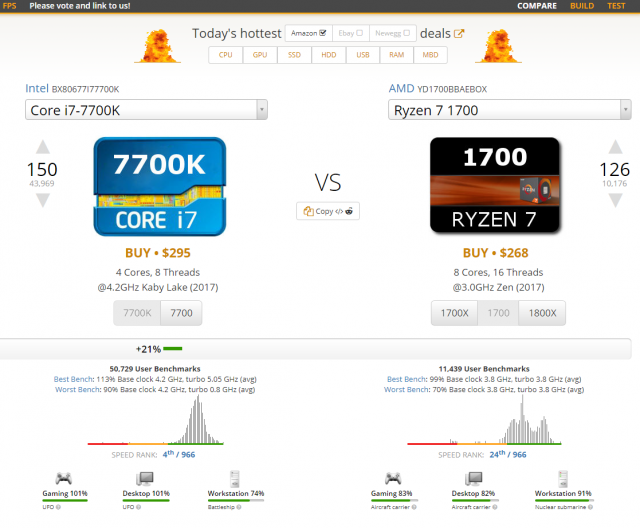Go to the TEST tab in header
Screen dimensions: 640x528
(616, 6)
